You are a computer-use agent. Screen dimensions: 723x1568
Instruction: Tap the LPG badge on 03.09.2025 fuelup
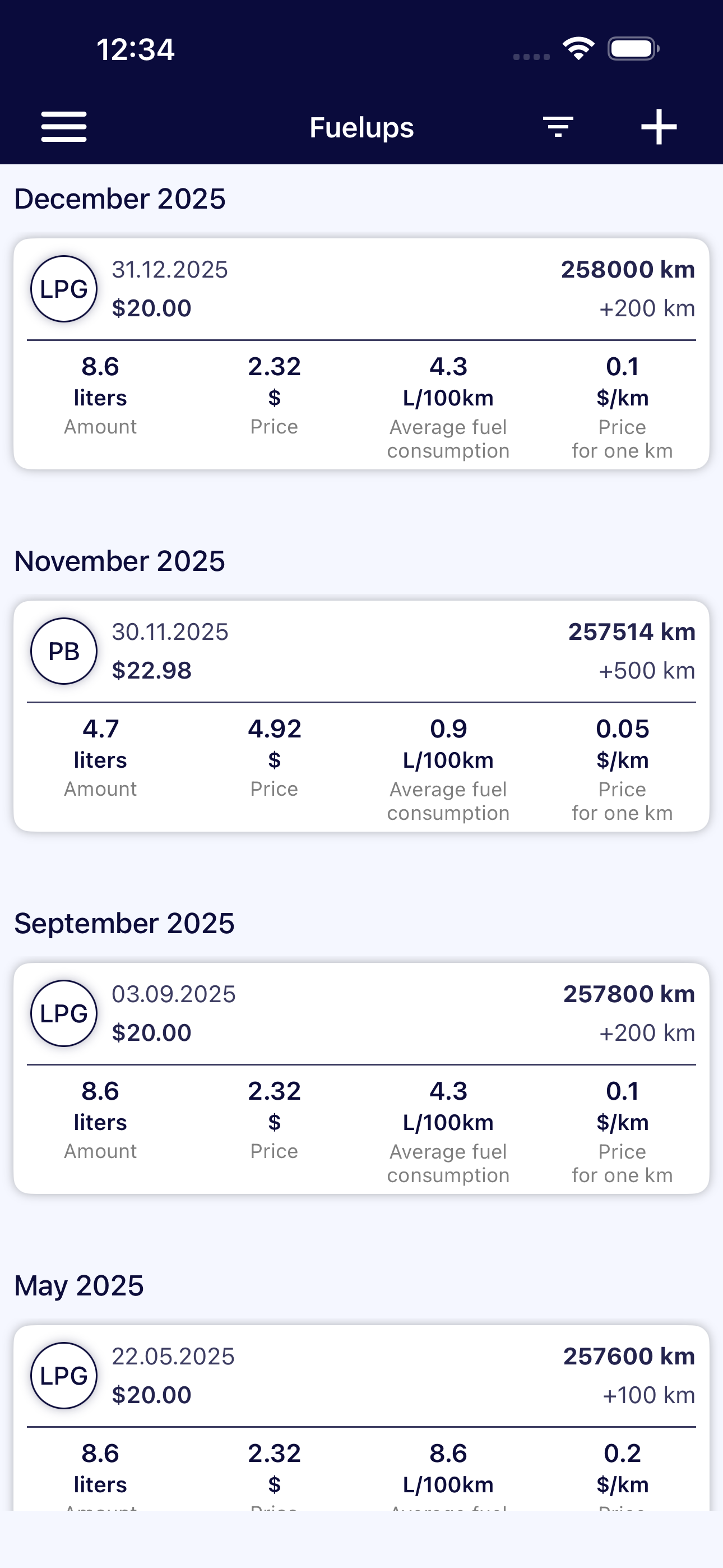pyautogui.click(x=64, y=1013)
